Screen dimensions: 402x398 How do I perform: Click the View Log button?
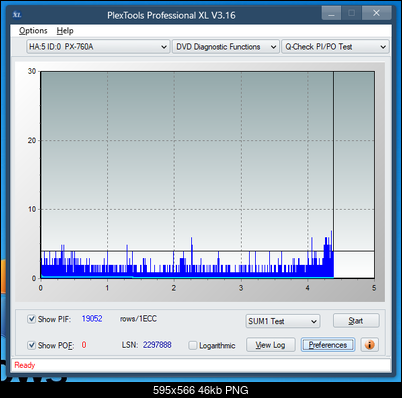coord(270,345)
